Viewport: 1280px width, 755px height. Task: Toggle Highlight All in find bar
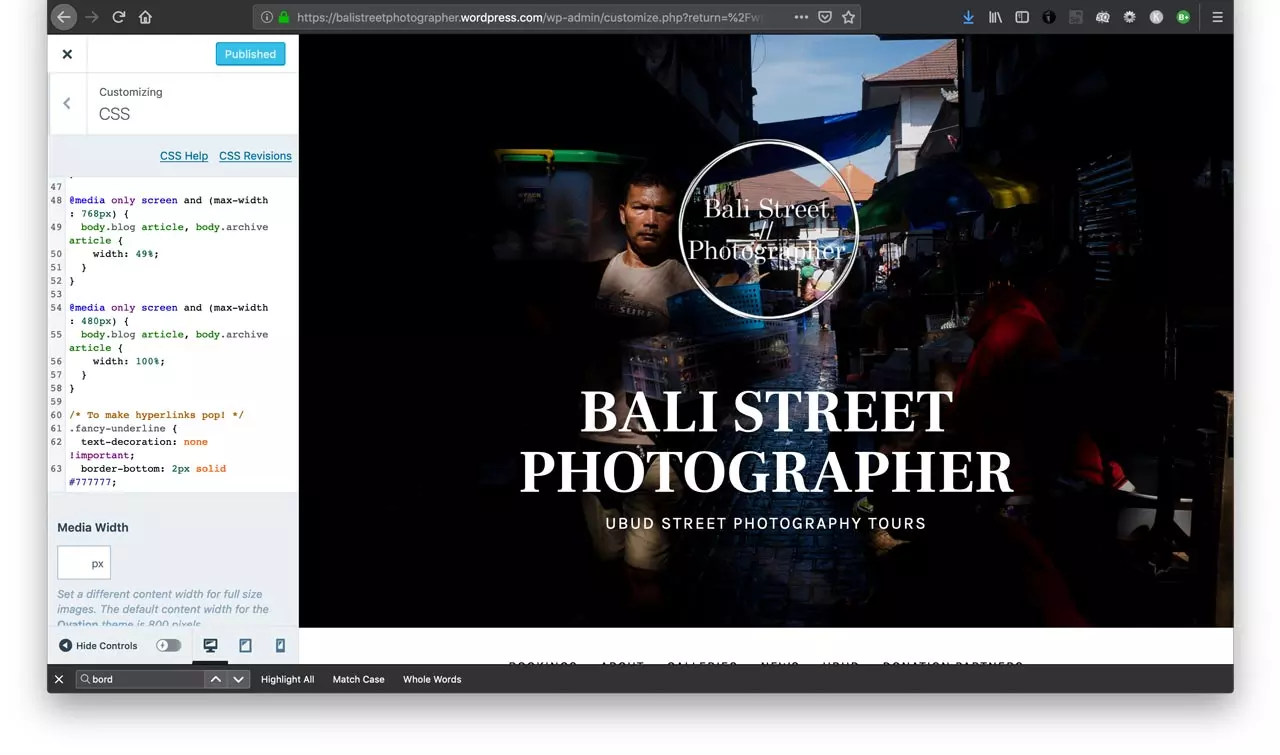pyautogui.click(x=287, y=679)
